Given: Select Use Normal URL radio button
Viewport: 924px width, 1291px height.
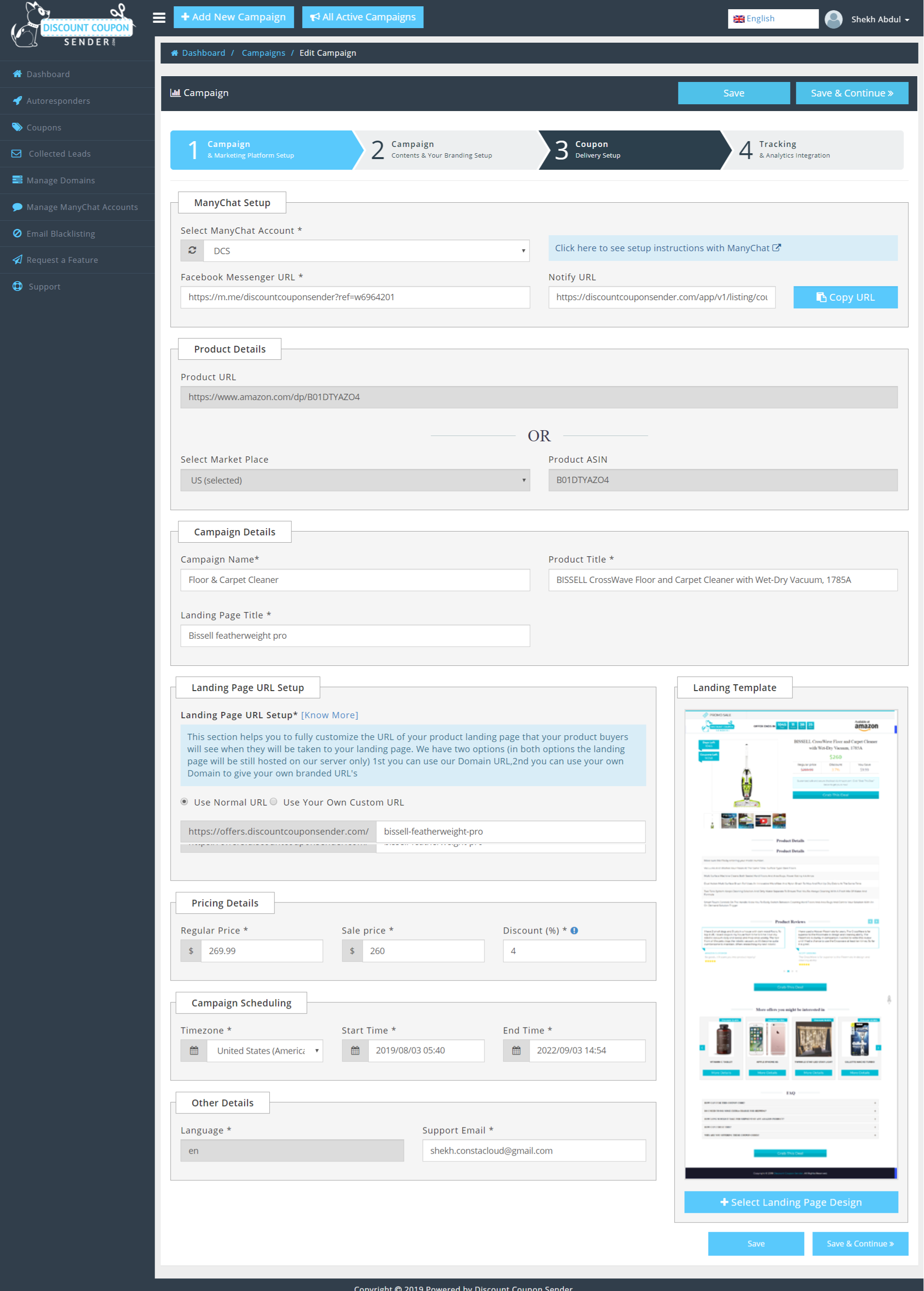Looking at the screenshot, I should click(184, 802).
